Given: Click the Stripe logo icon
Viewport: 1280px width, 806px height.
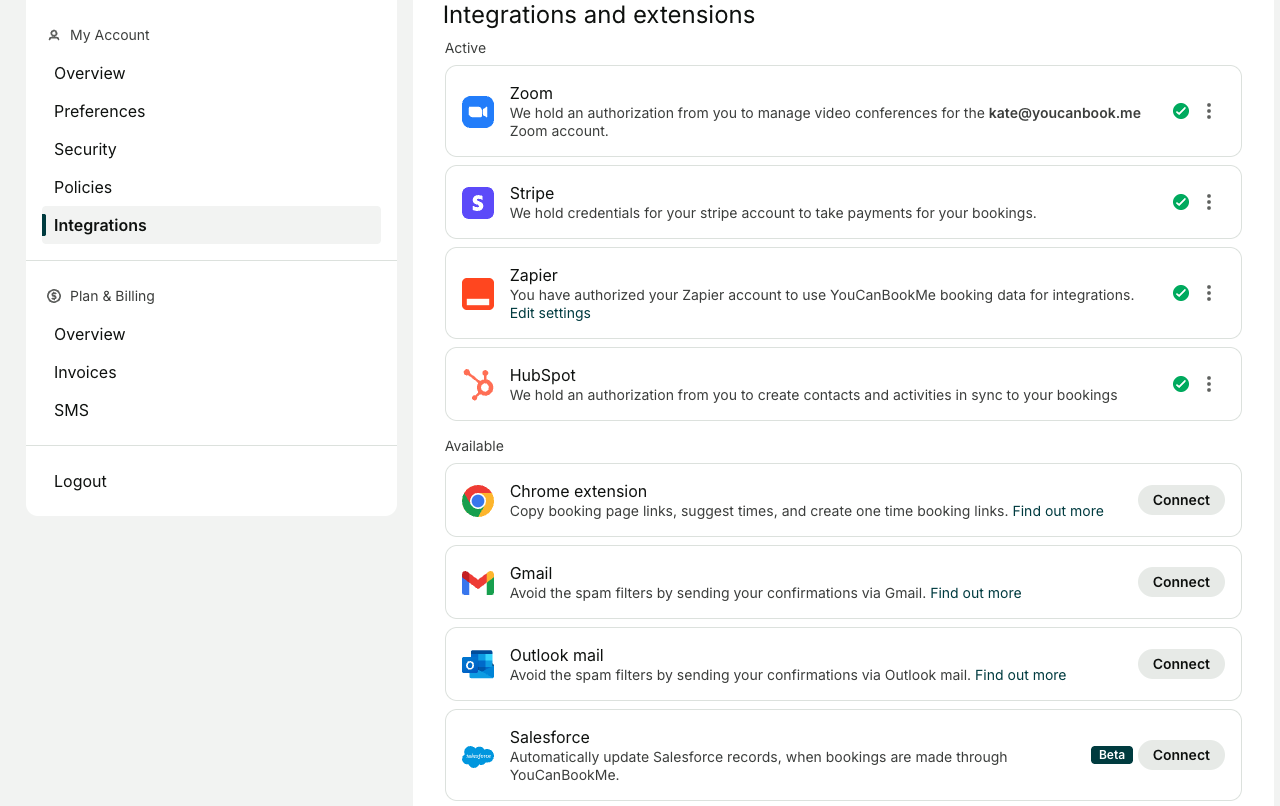Looking at the screenshot, I should 478,203.
